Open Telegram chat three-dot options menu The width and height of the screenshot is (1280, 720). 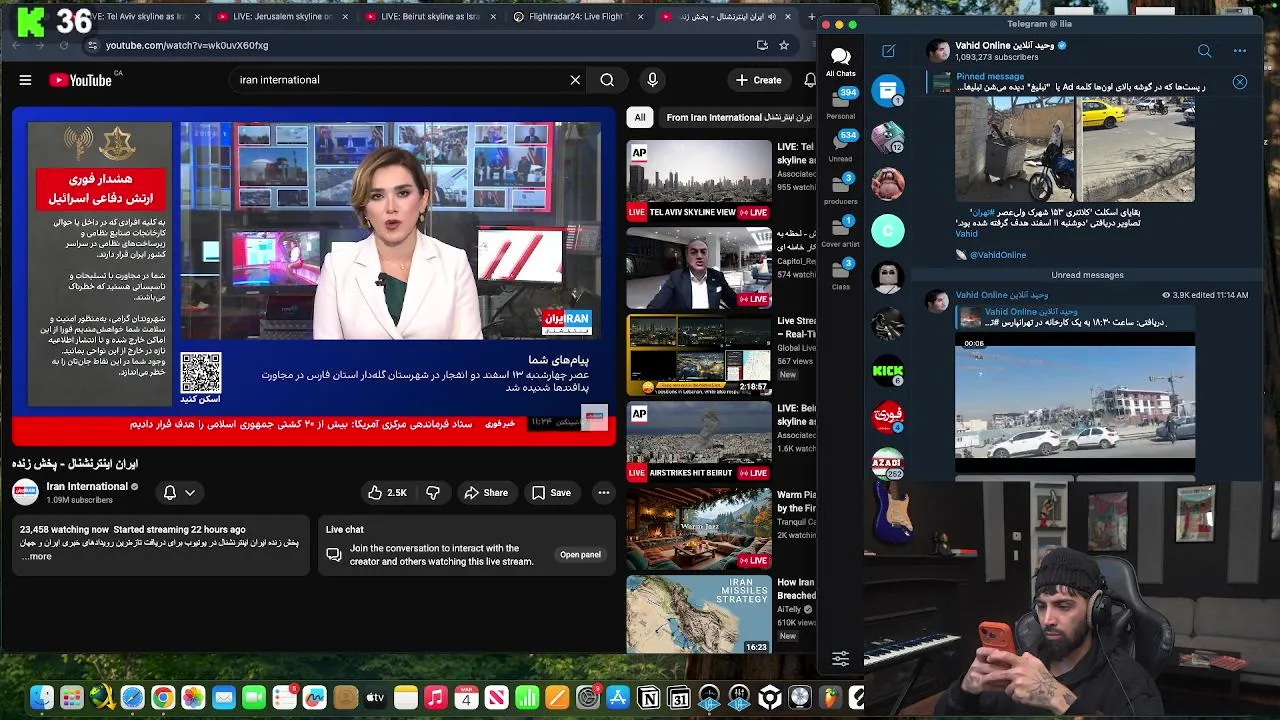pyautogui.click(x=1240, y=51)
